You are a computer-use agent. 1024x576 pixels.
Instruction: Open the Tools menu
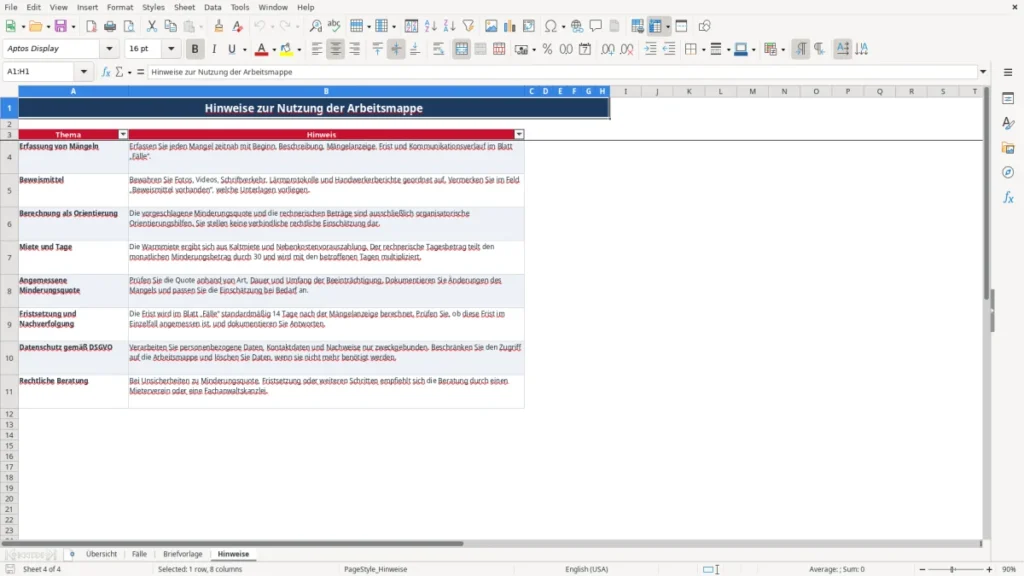240,7
